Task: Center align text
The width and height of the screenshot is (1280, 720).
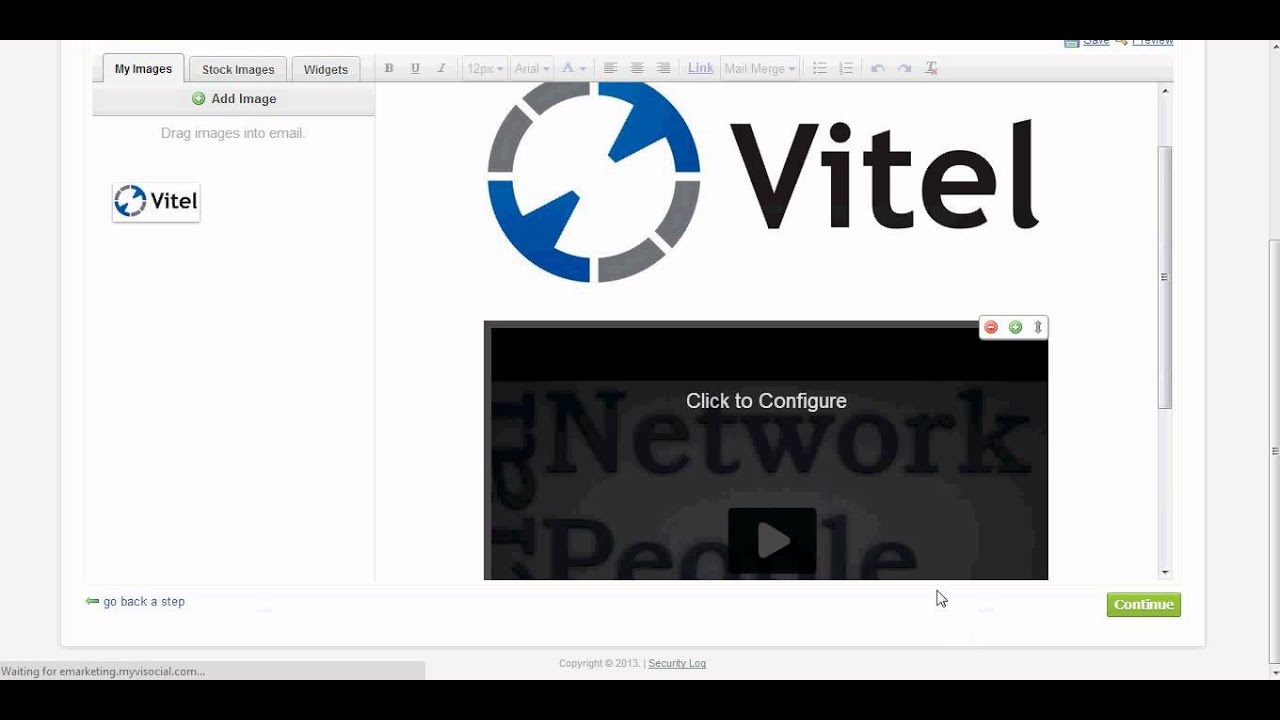Action: click(637, 68)
